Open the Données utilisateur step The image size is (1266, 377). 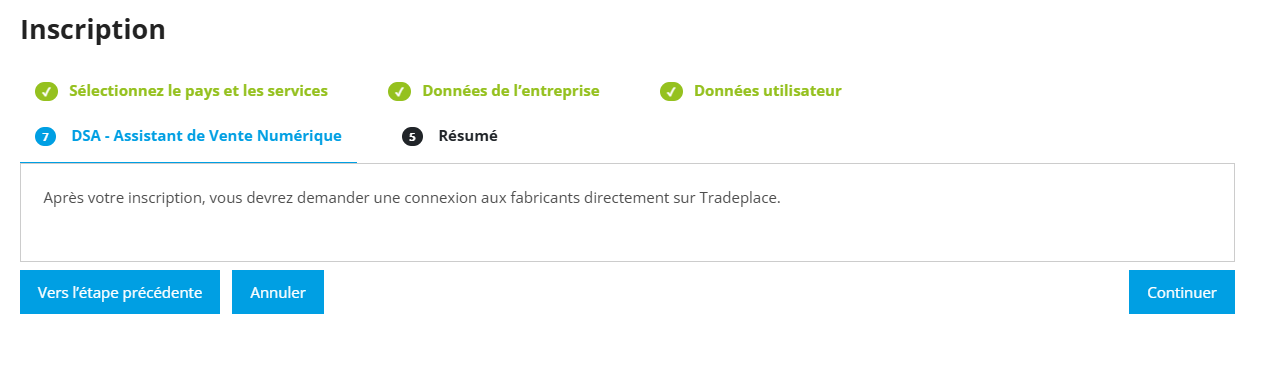(768, 91)
